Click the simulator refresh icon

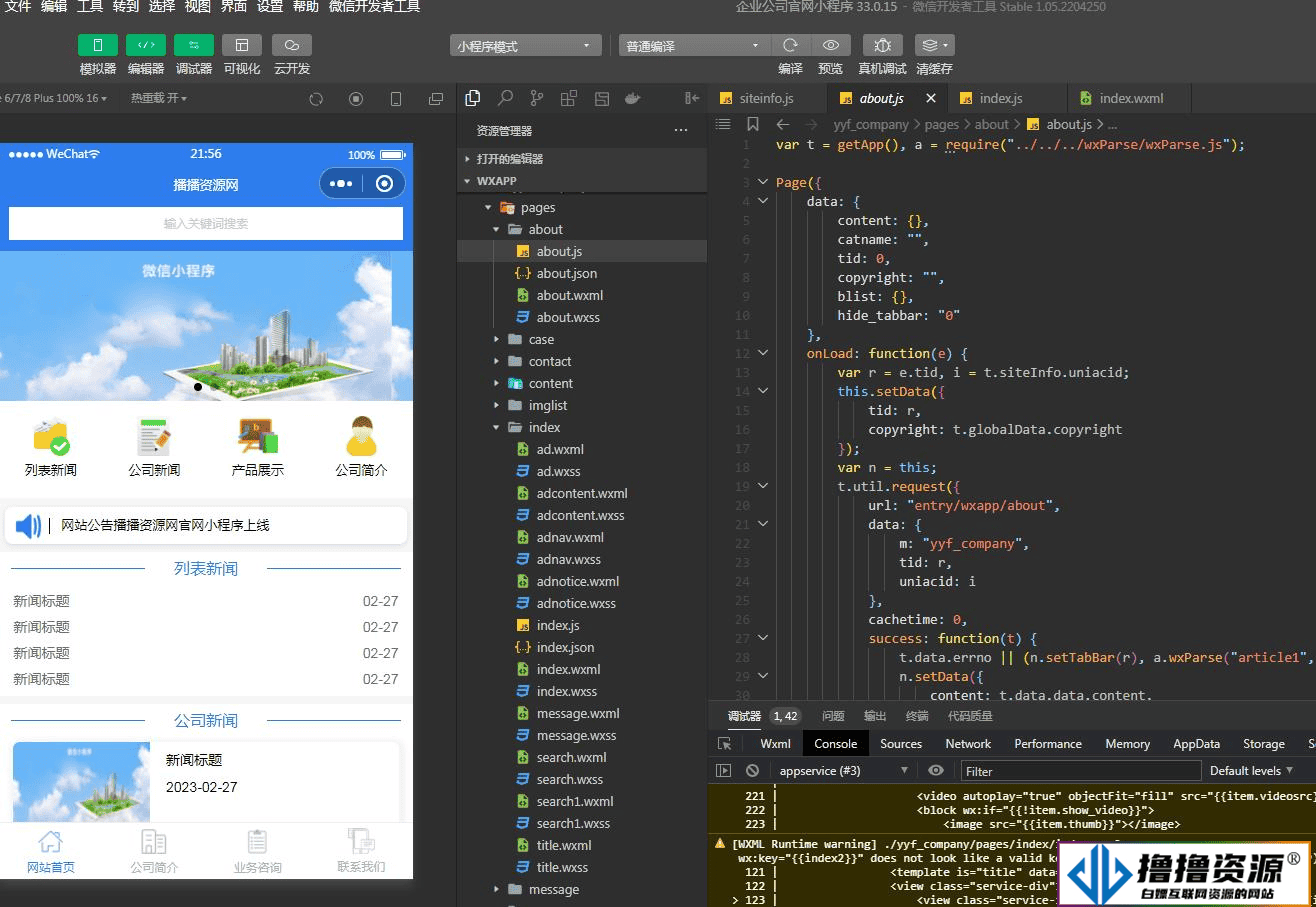click(x=316, y=99)
